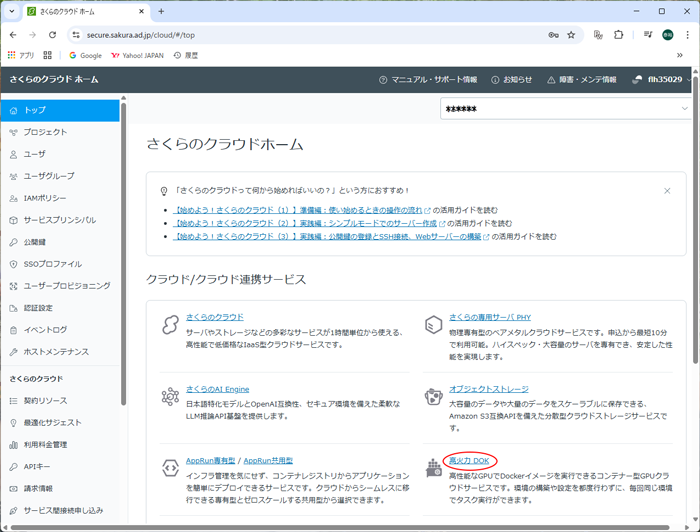Click the 認証設定 icon in sidebar
700x532 pixels.
click(x=13, y=308)
